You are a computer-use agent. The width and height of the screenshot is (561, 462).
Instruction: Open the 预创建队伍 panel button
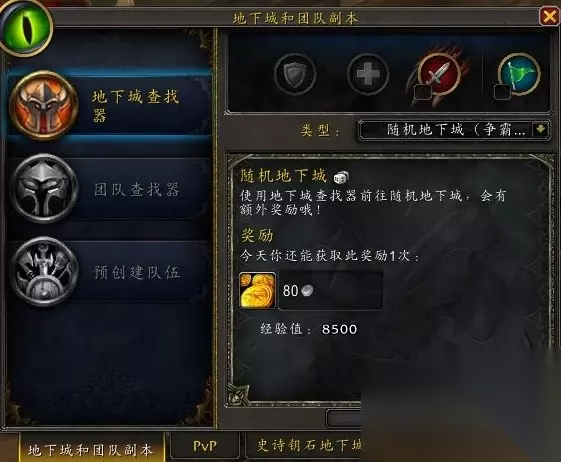109,272
